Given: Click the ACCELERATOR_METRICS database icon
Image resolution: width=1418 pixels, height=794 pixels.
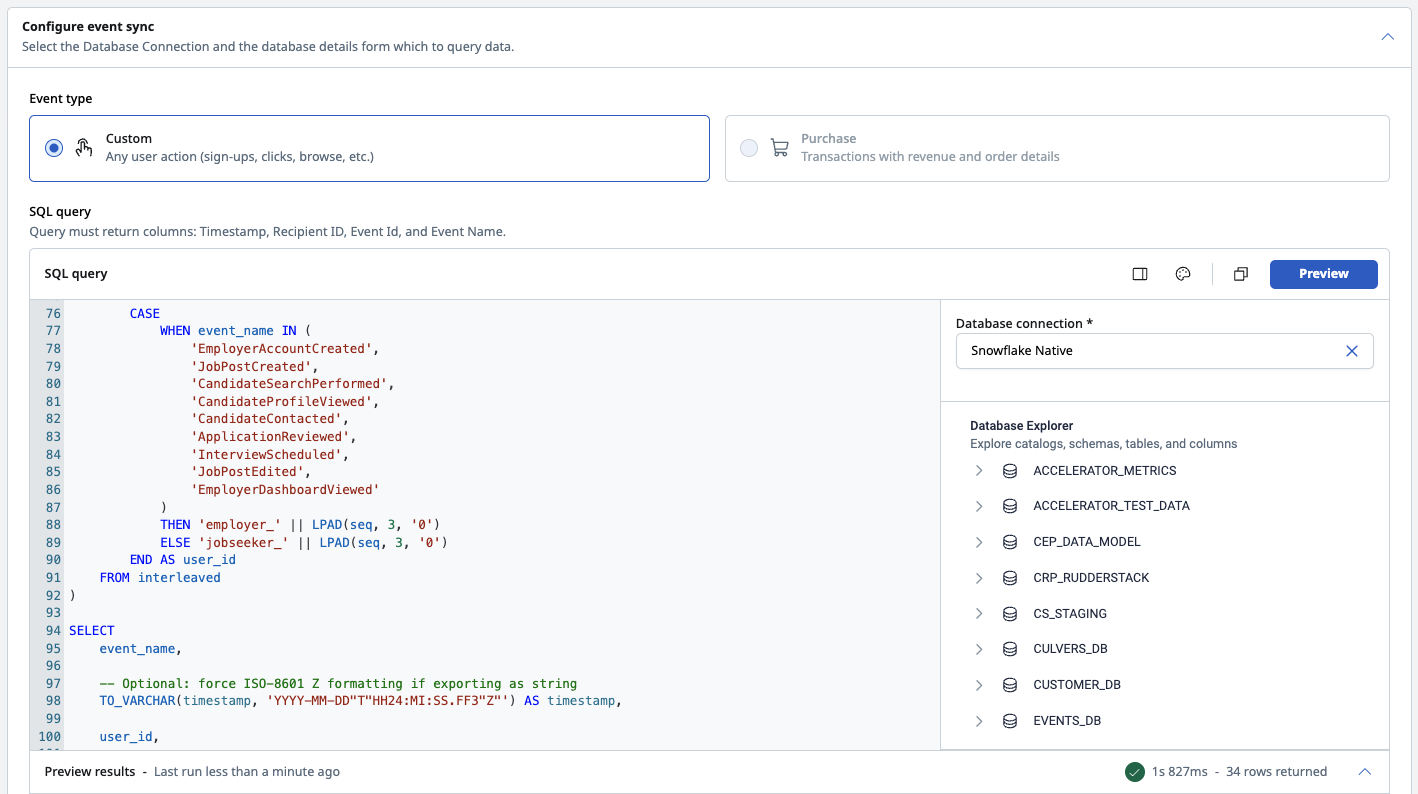Looking at the screenshot, I should 1010,471.
